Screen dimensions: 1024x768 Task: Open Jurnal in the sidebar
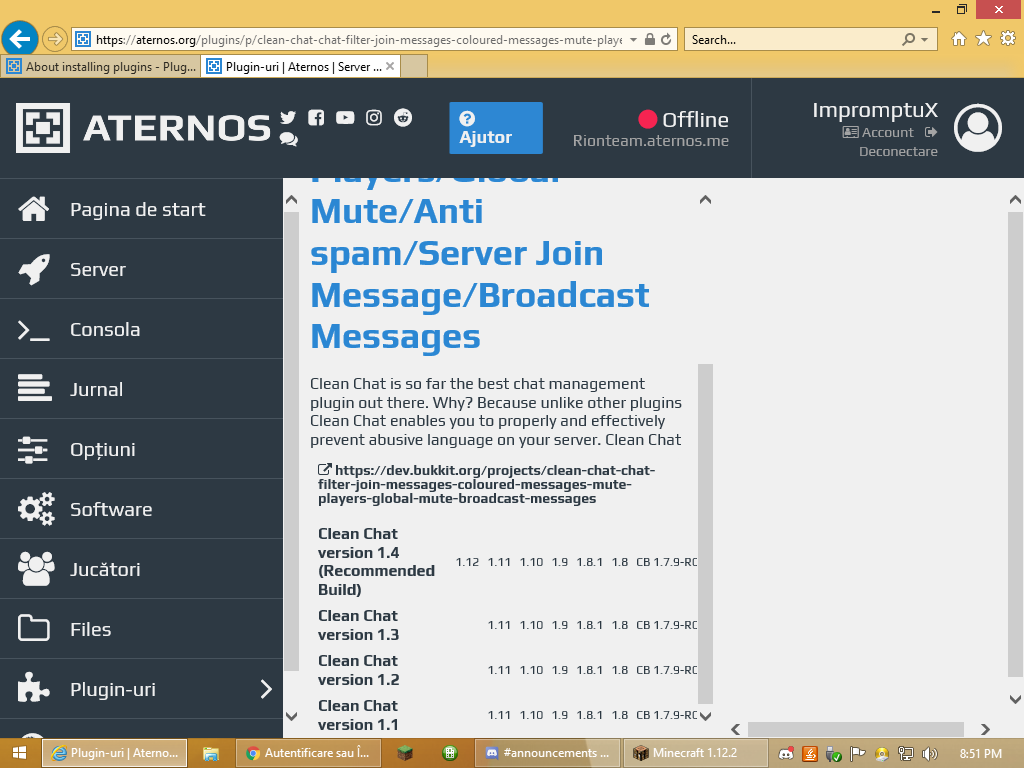coord(141,389)
